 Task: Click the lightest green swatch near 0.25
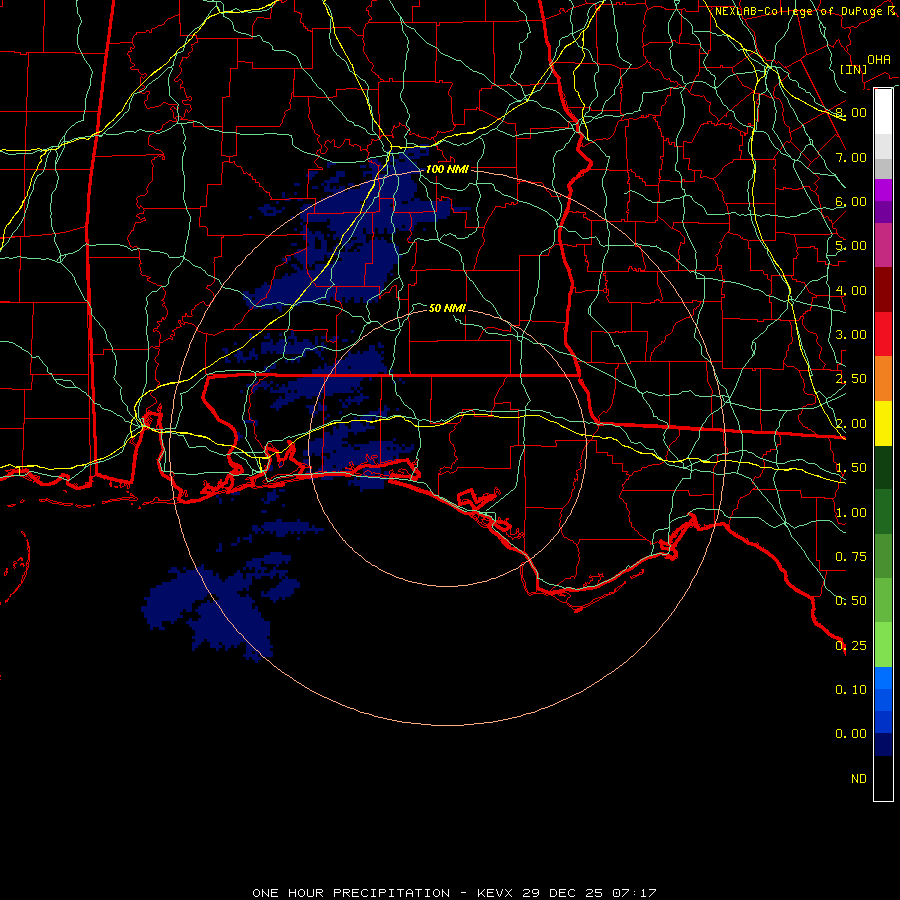[x=883, y=645]
